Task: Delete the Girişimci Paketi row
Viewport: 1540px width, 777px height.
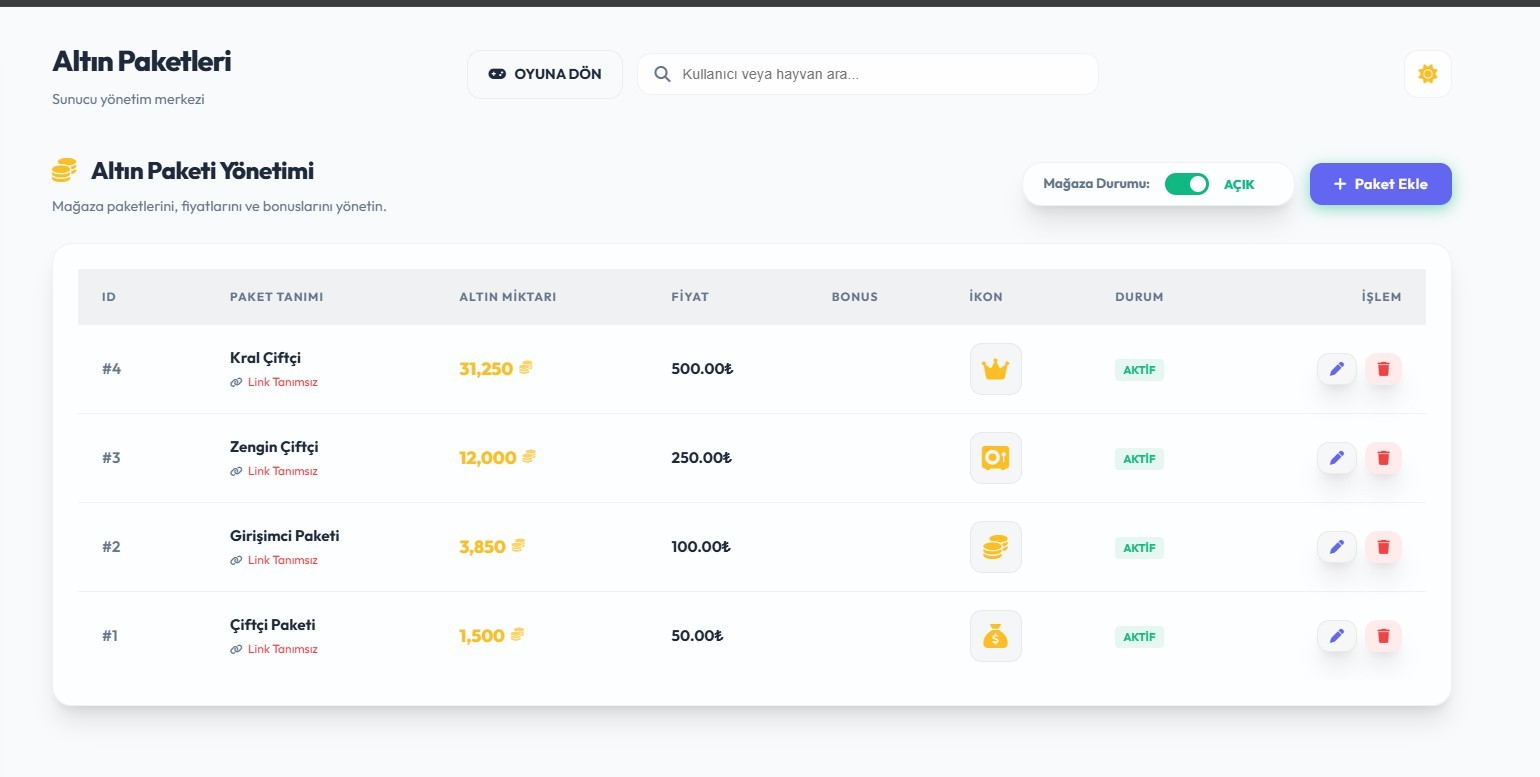Action: pyautogui.click(x=1383, y=547)
